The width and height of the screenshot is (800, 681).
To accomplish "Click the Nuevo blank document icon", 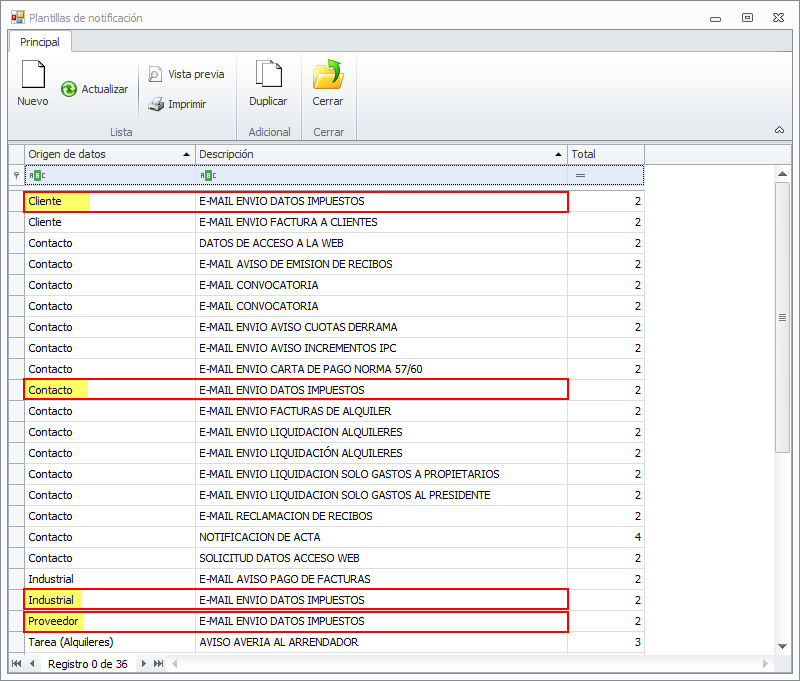I will (33, 74).
